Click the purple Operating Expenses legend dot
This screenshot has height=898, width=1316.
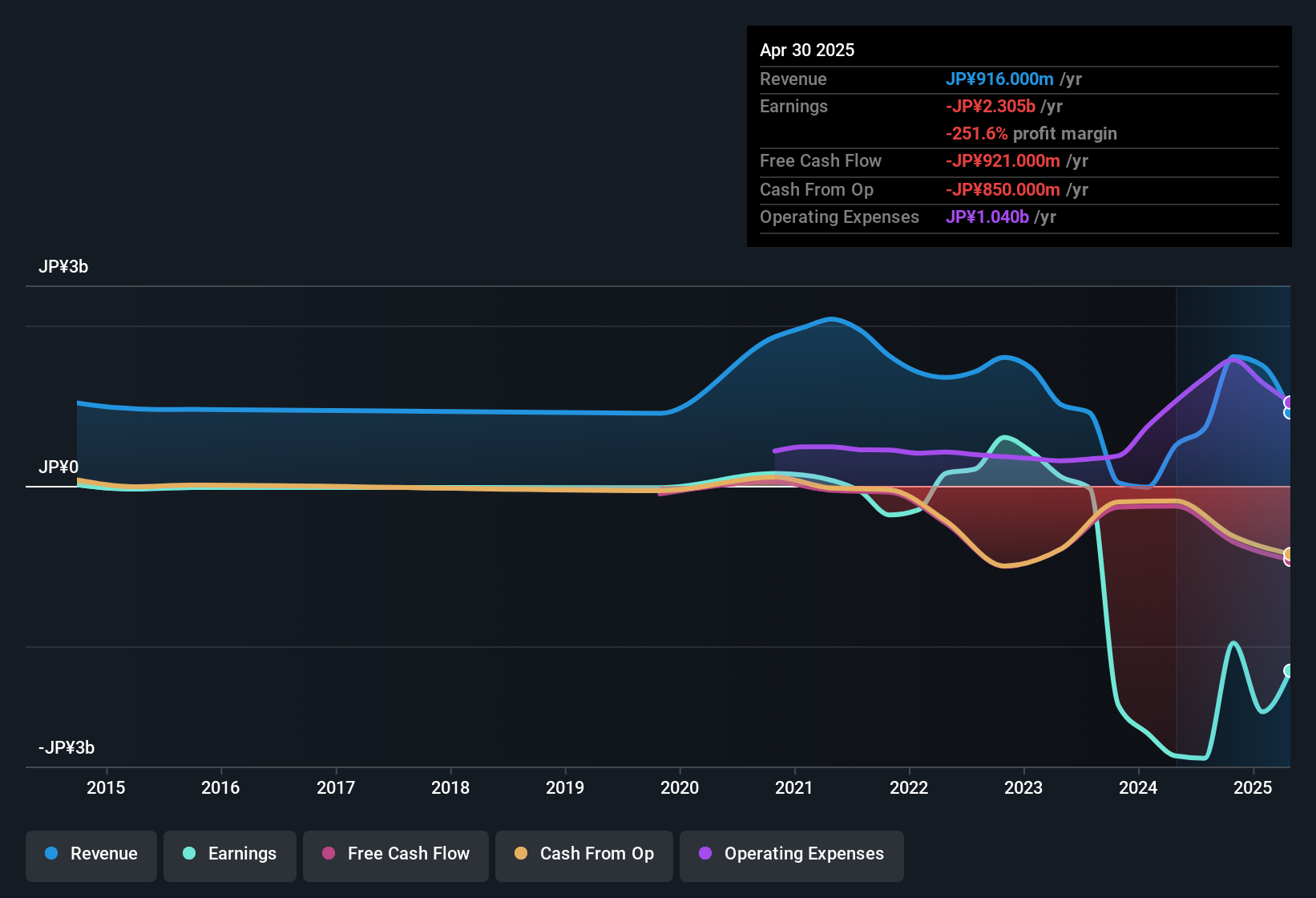[x=705, y=853]
